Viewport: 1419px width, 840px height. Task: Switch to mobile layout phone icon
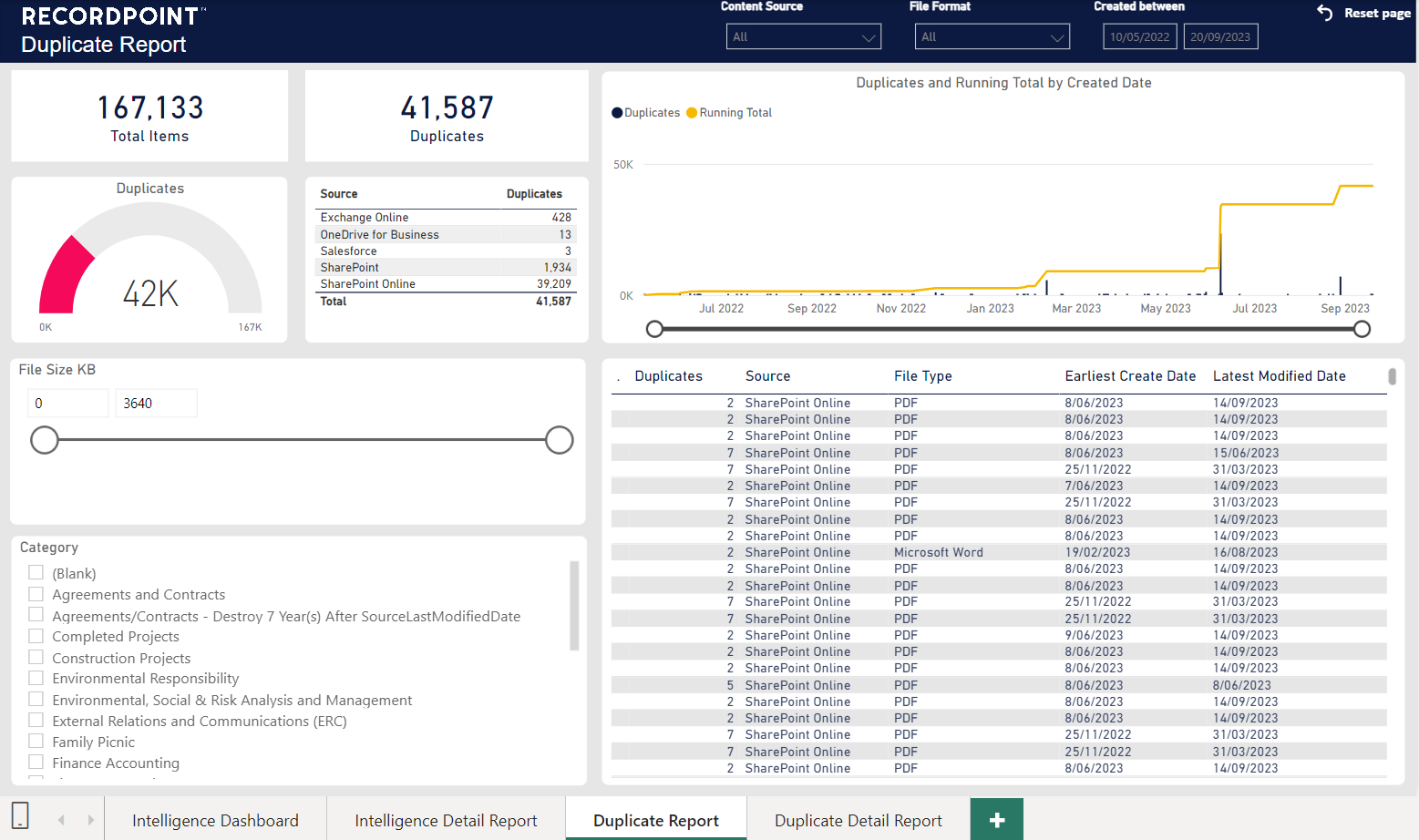[x=20, y=815]
